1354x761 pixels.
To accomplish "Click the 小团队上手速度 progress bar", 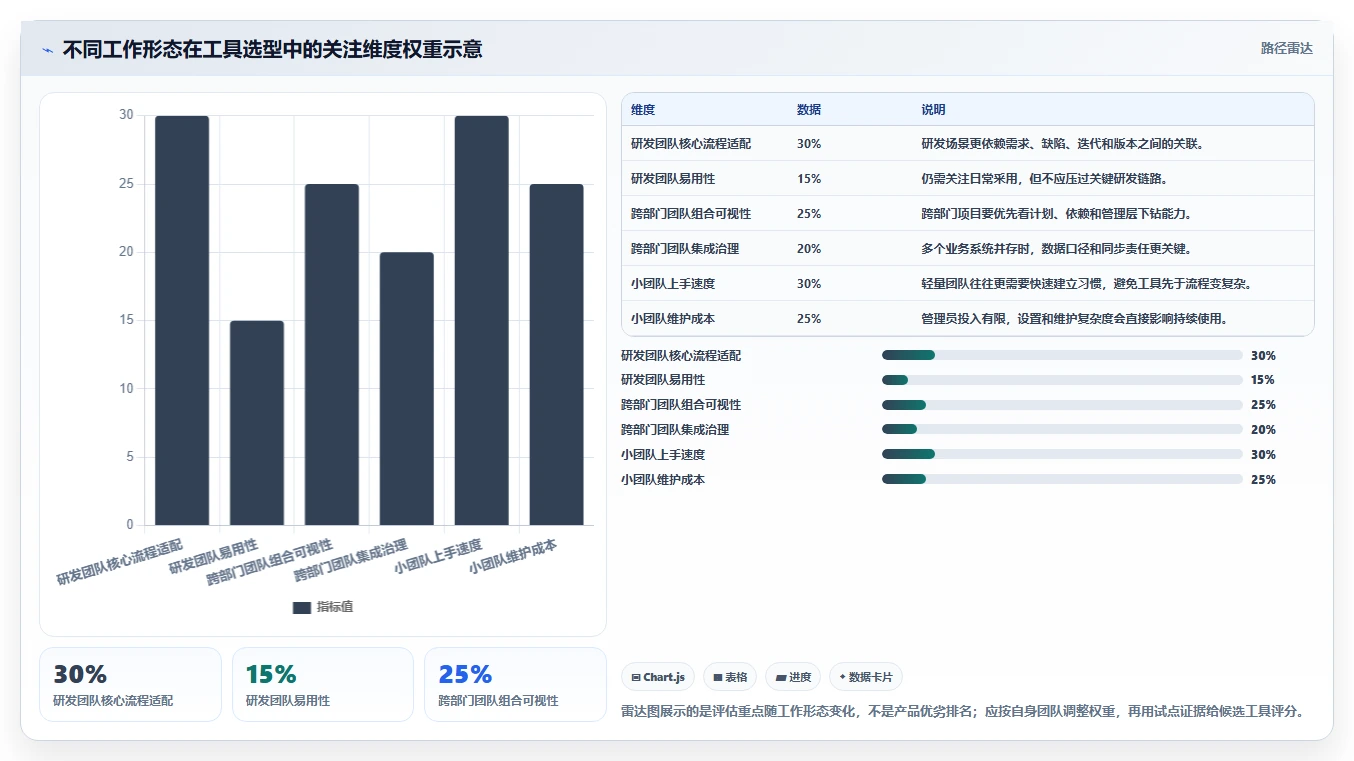I will (1062, 454).
